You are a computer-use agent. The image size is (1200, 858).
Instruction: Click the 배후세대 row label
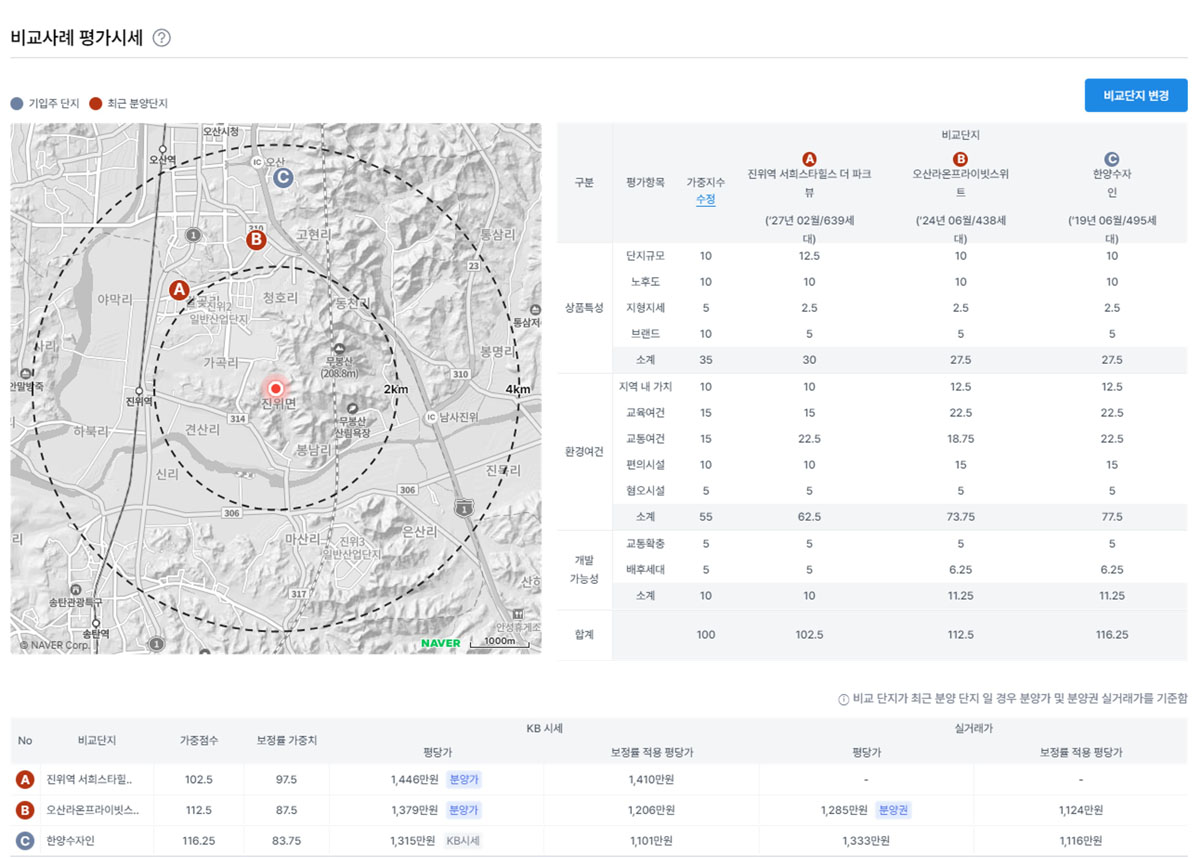[x=645, y=570]
